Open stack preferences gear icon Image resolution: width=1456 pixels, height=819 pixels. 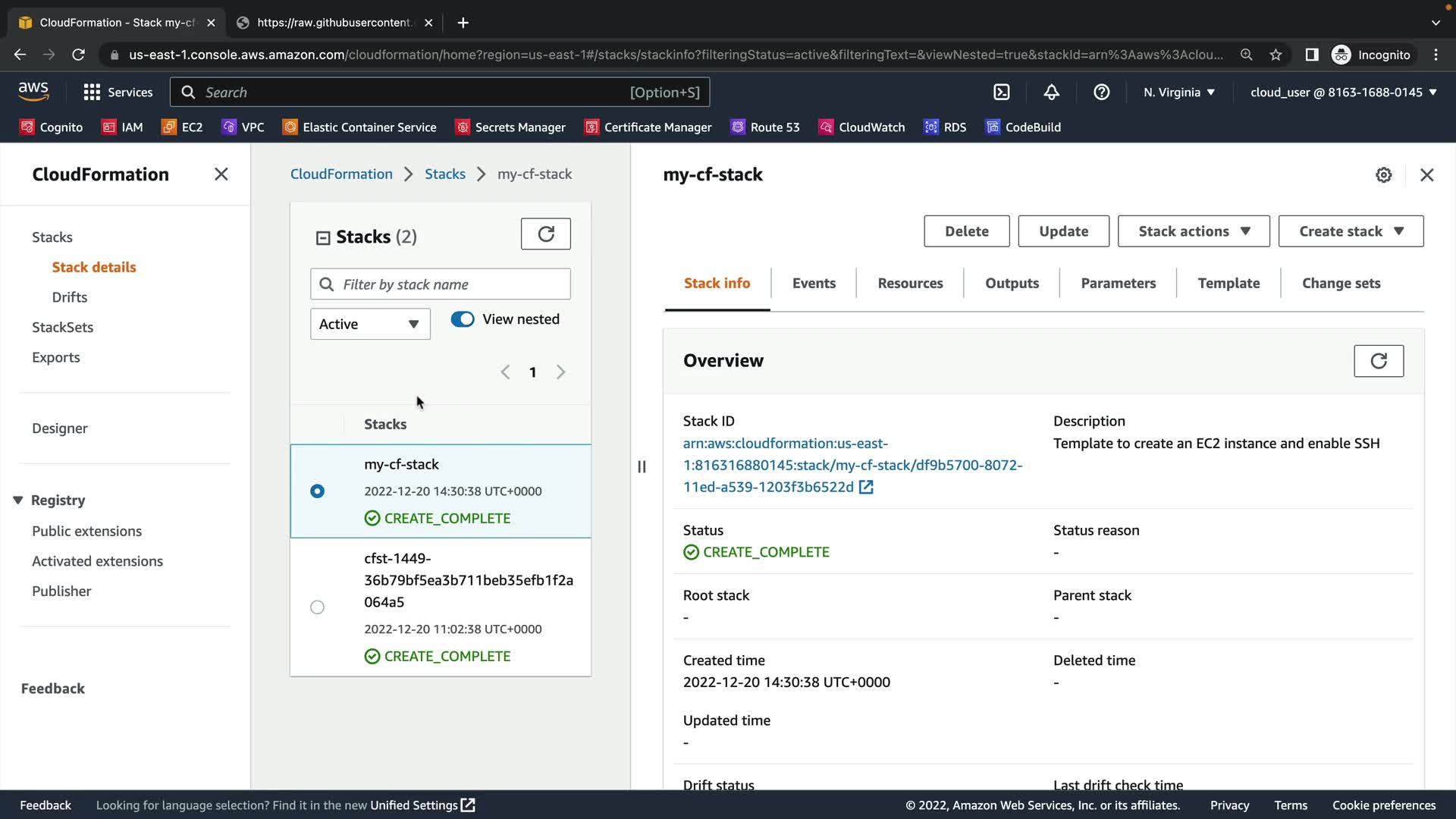point(1383,175)
